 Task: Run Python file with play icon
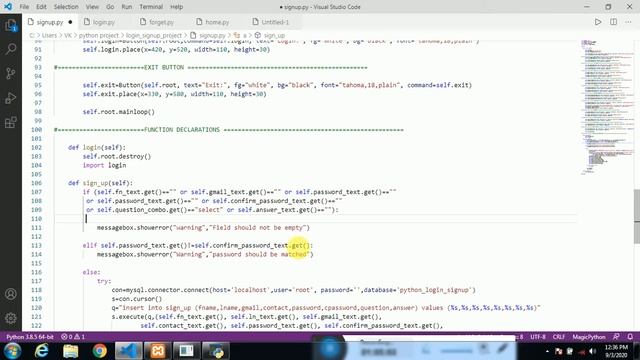pos(598,22)
